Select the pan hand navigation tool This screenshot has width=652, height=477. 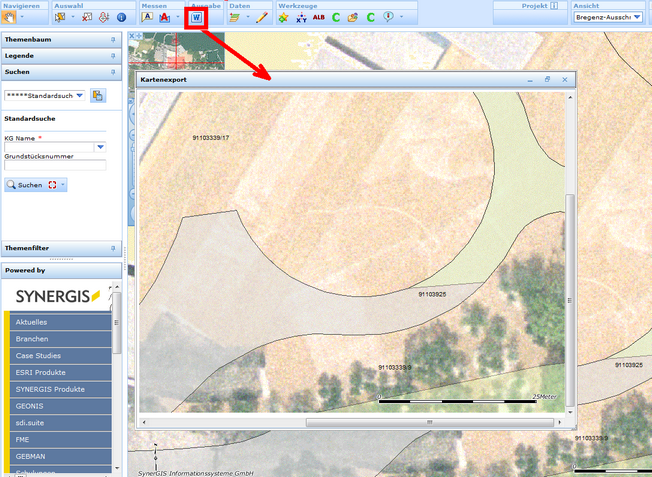pos(10,17)
